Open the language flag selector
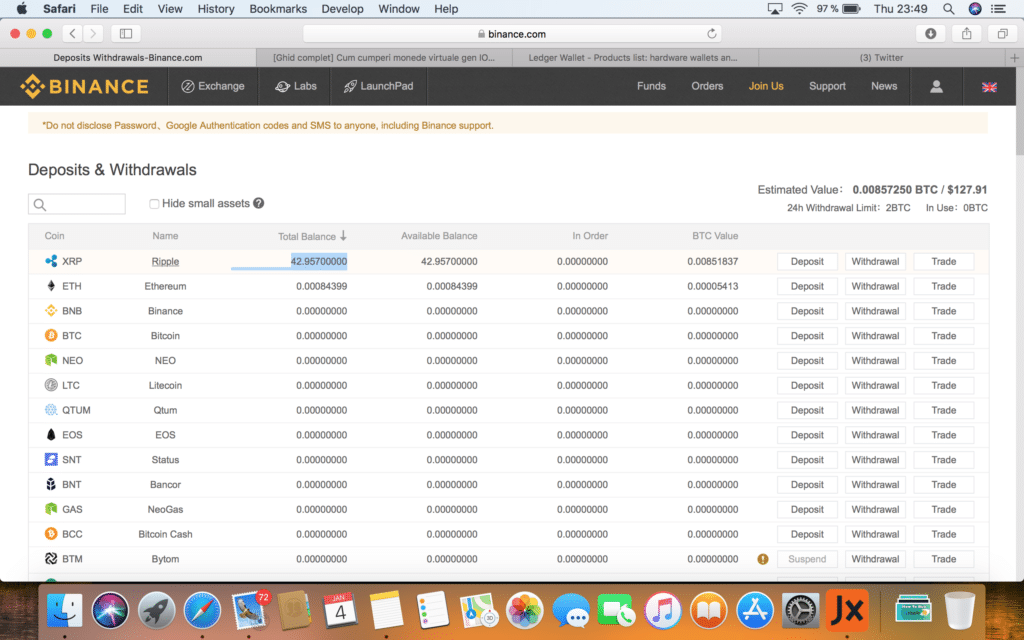 point(989,87)
